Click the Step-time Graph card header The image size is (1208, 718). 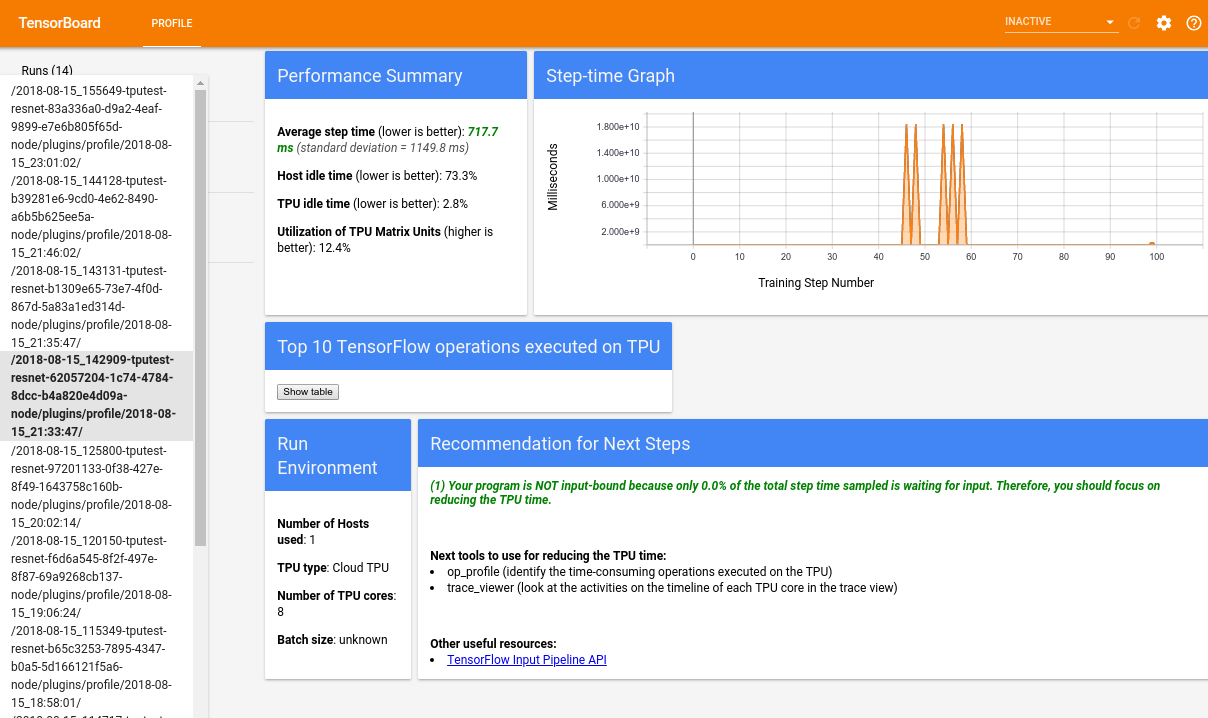click(x=871, y=76)
